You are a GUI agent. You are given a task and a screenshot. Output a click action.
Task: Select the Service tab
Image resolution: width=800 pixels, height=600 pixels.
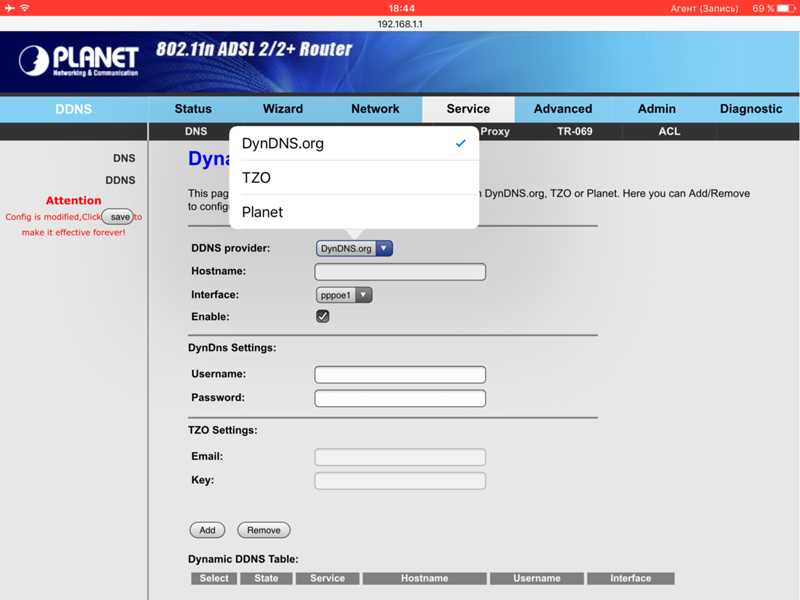468,109
